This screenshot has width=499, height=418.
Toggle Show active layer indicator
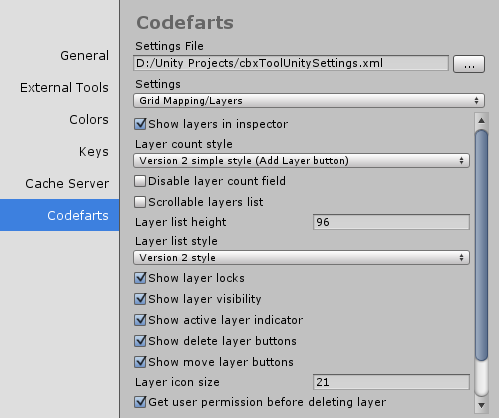(x=140, y=320)
